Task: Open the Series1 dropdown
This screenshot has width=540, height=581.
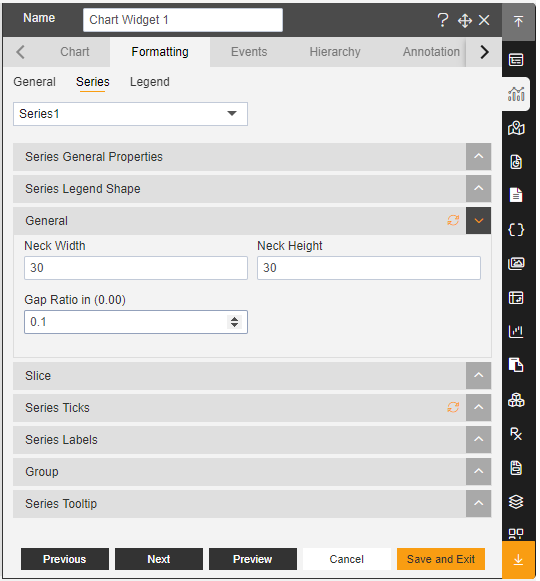Action: (x=130, y=114)
